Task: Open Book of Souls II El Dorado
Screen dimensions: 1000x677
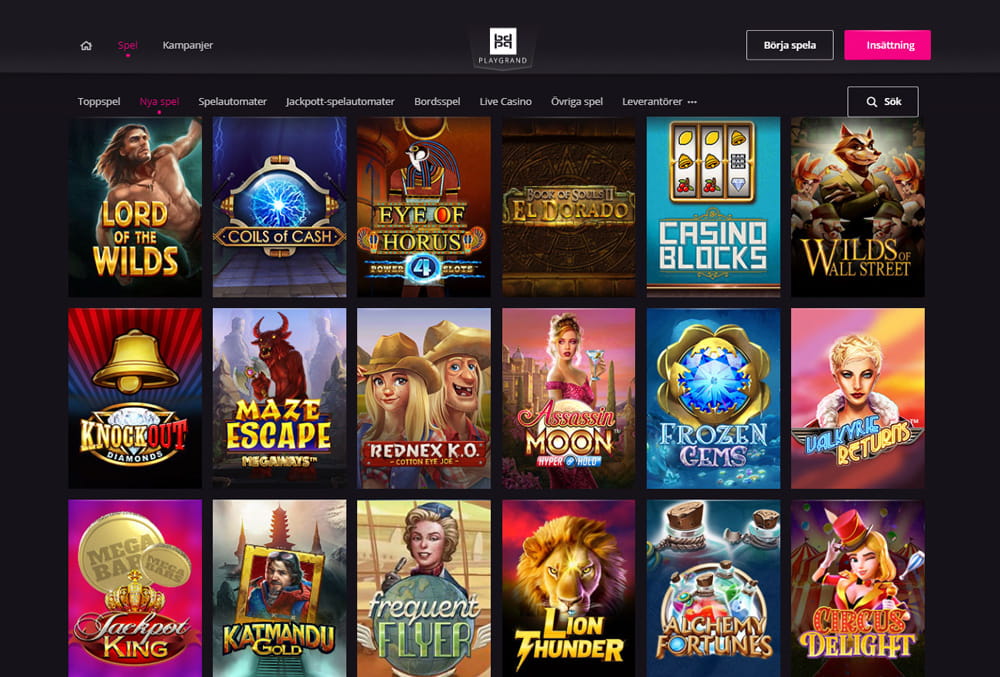Action: (569, 207)
